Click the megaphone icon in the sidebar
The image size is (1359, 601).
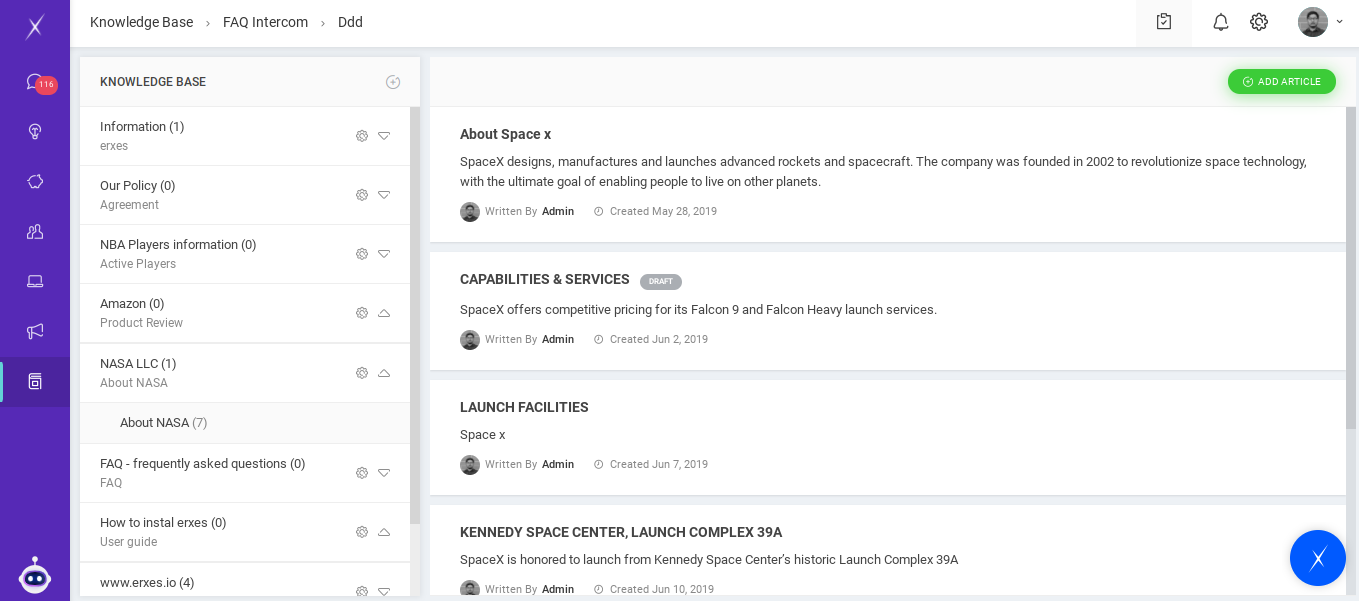(x=35, y=331)
